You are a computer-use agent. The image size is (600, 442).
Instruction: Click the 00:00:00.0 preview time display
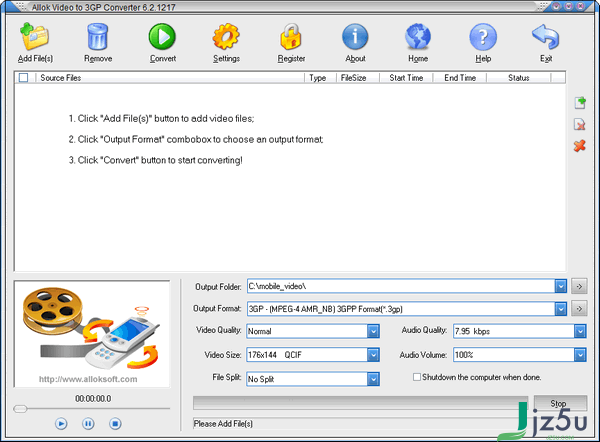93,399
